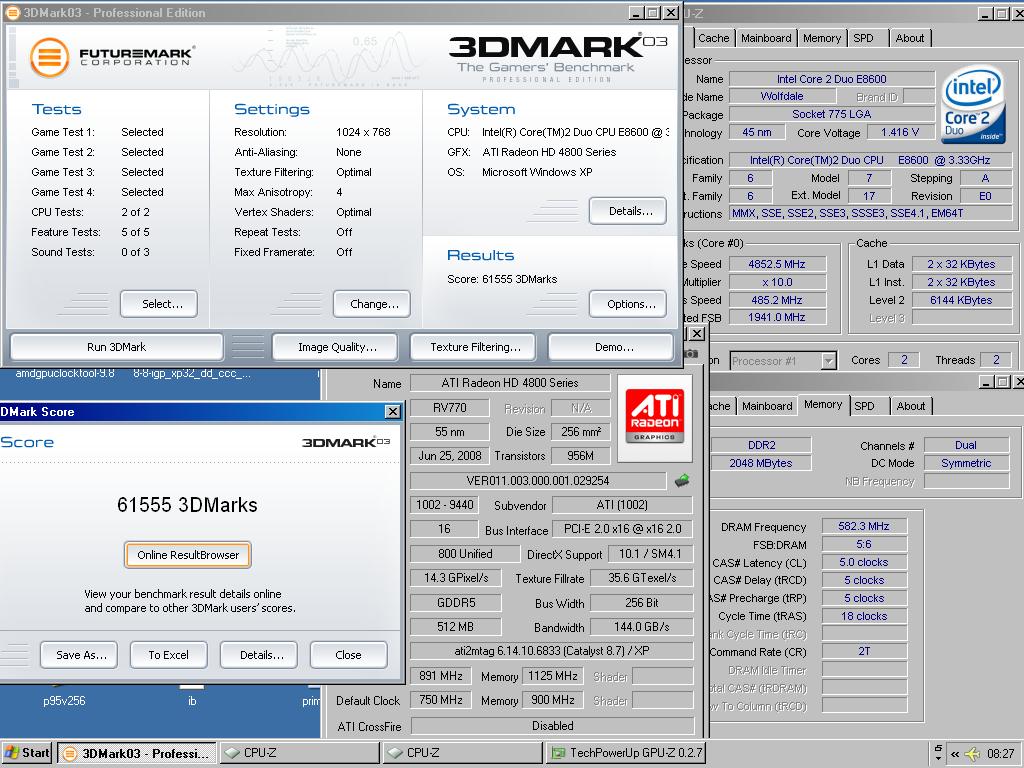This screenshot has height=768, width=1024.
Task: Click the GPU-Z BIOS save chip icon
Action: (x=682, y=481)
